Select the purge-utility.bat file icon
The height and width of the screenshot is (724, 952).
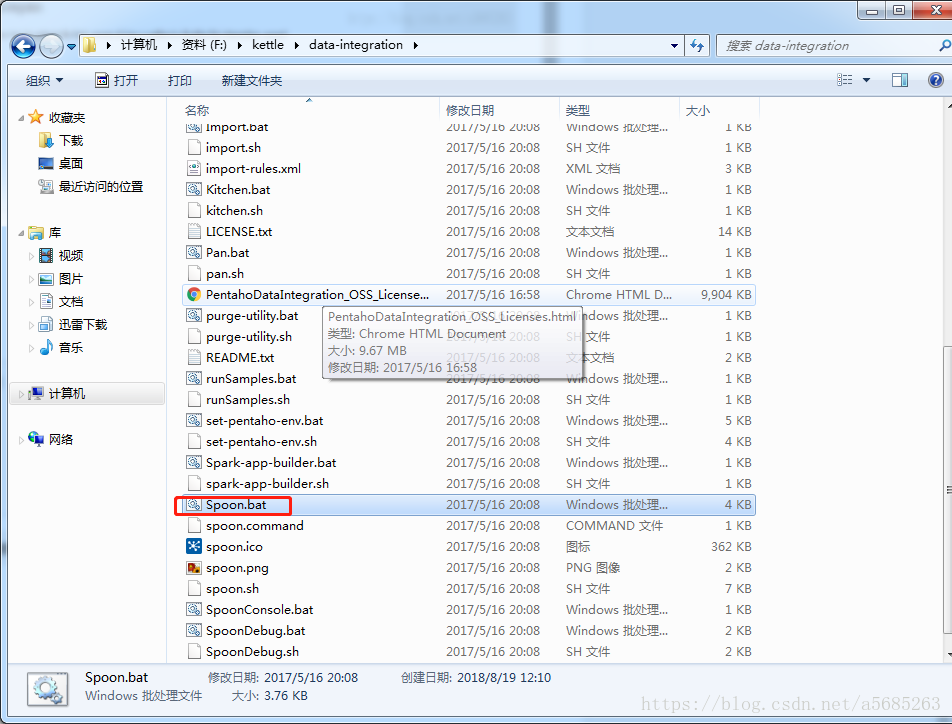point(194,315)
